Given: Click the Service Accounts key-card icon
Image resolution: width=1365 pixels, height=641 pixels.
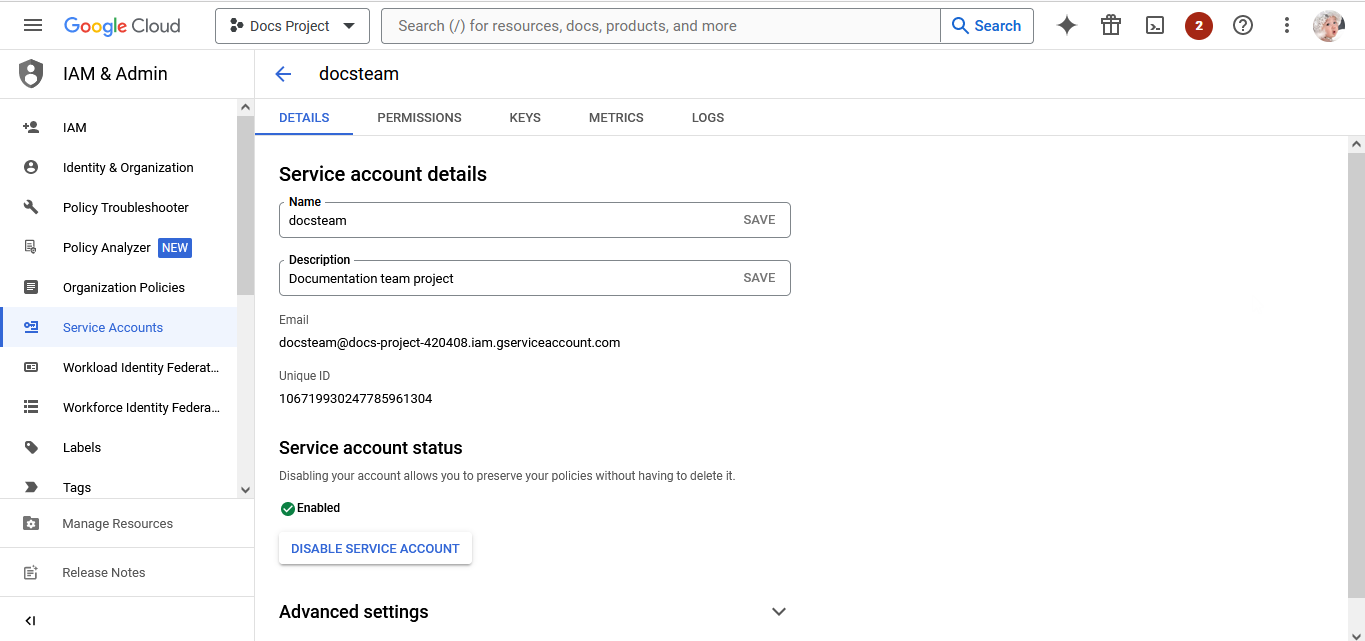Looking at the screenshot, I should pyautogui.click(x=31, y=327).
